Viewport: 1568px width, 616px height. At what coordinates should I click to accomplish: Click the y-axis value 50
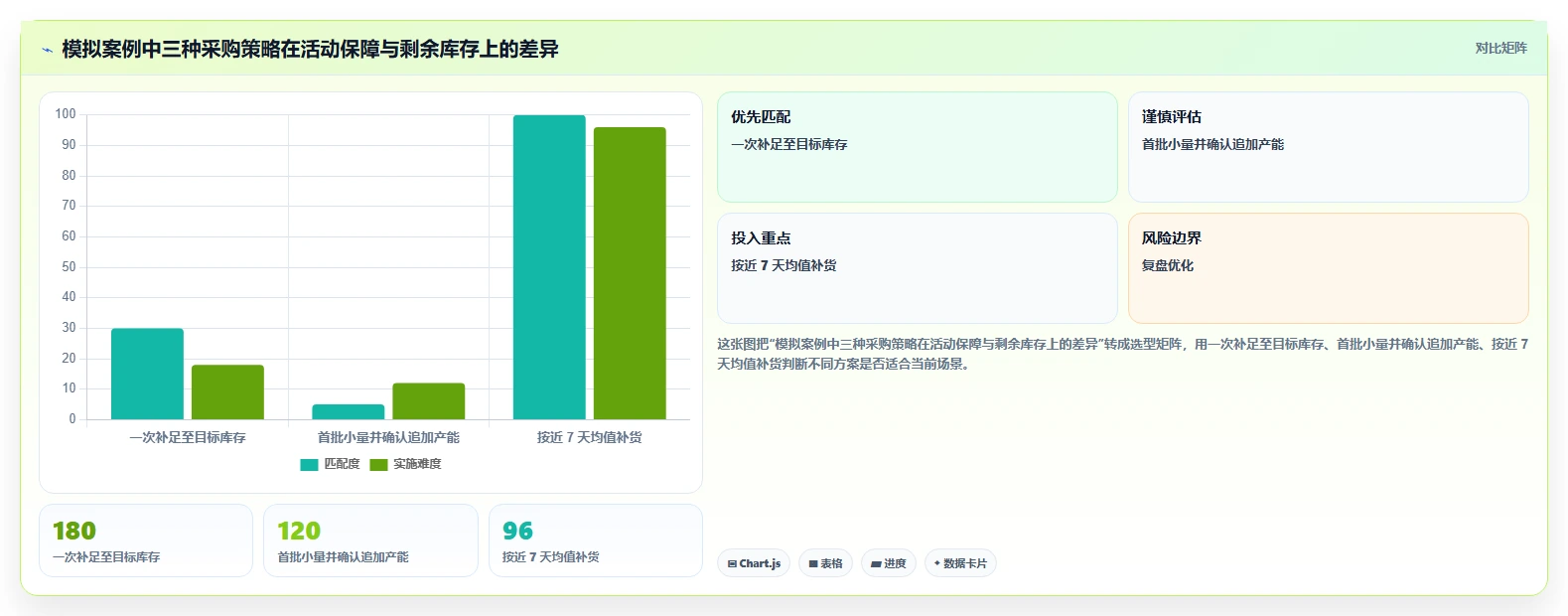pos(69,266)
